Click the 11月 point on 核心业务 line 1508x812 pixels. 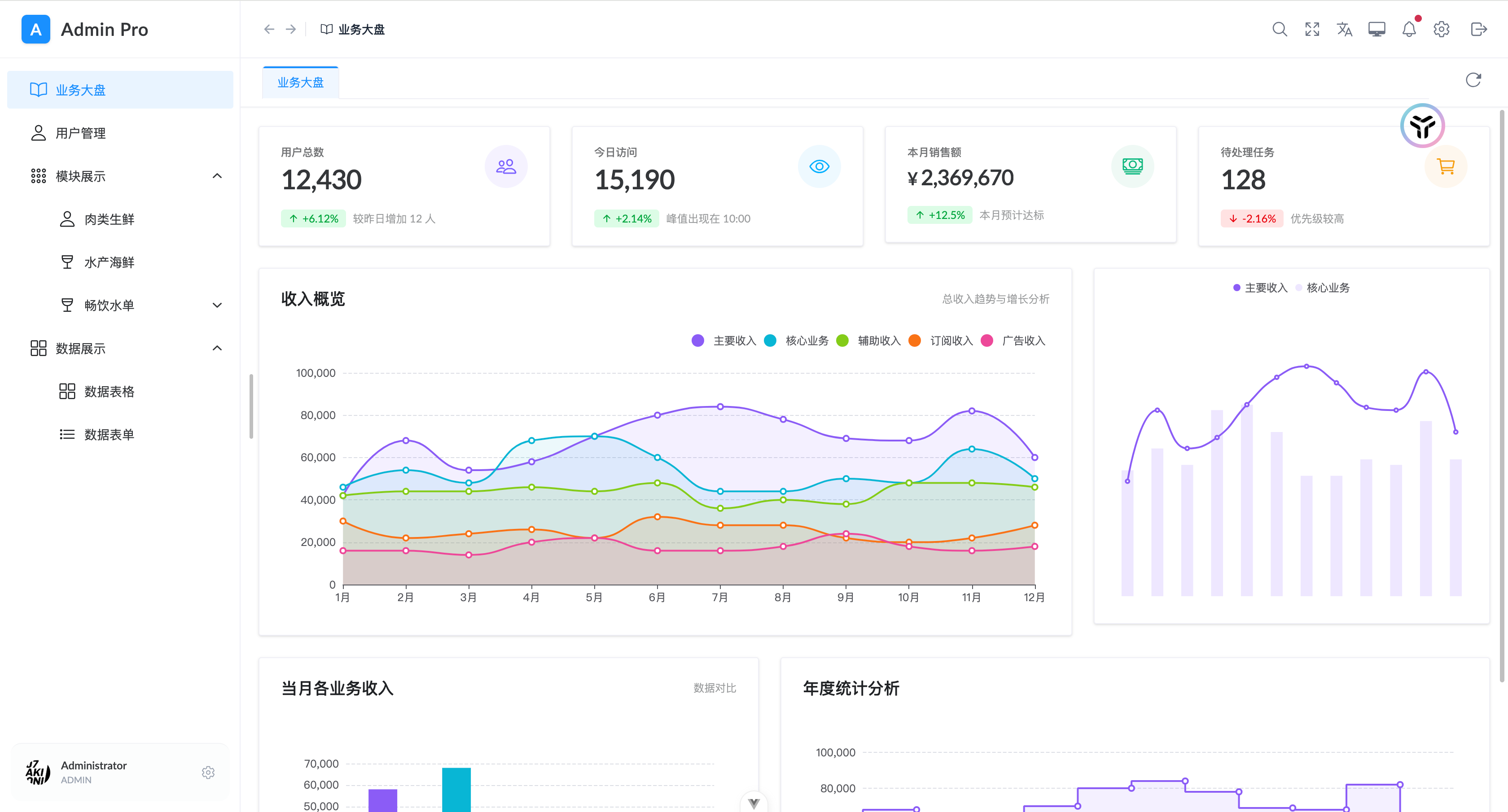pos(972,449)
